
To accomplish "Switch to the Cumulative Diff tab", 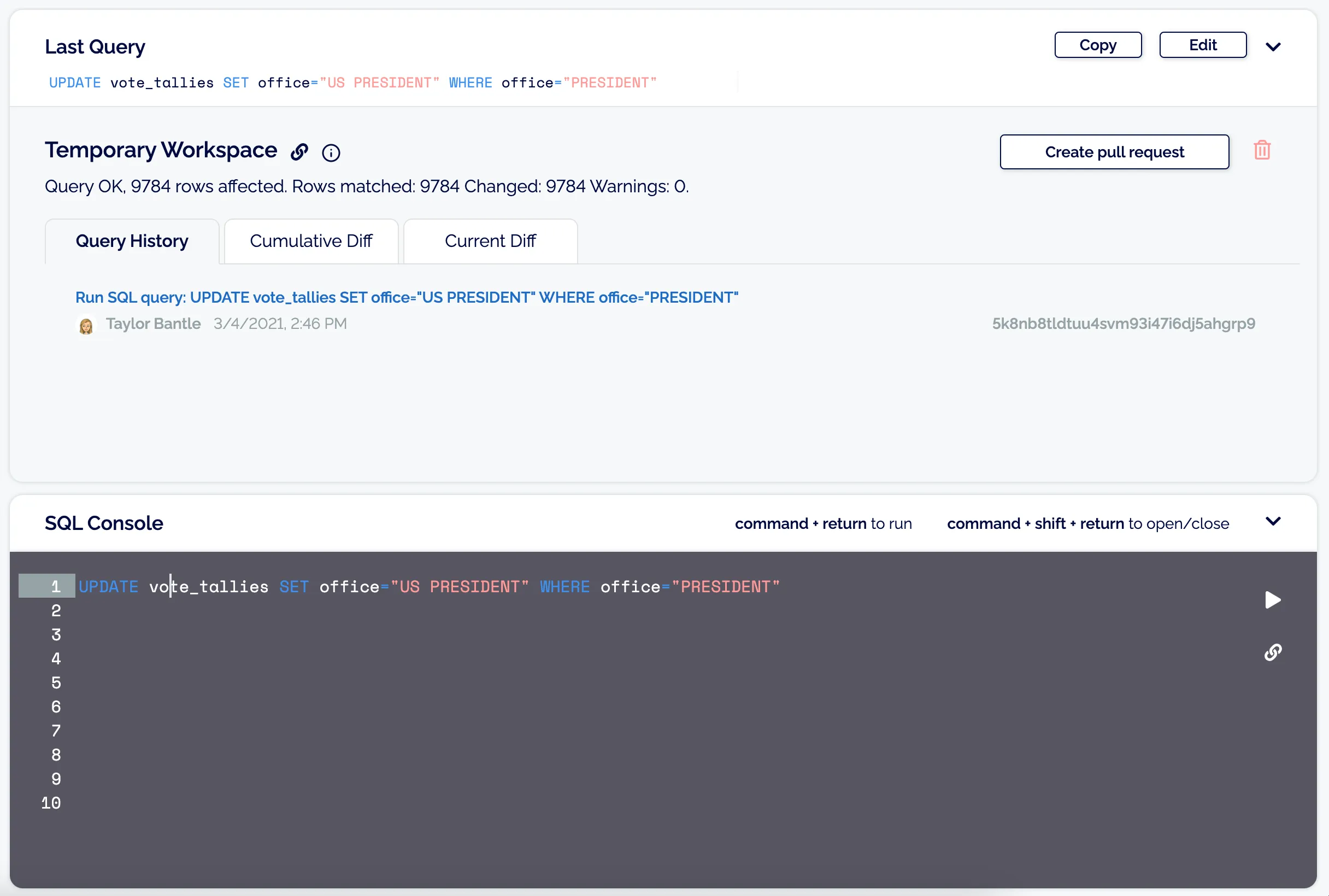I will (311, 240).
